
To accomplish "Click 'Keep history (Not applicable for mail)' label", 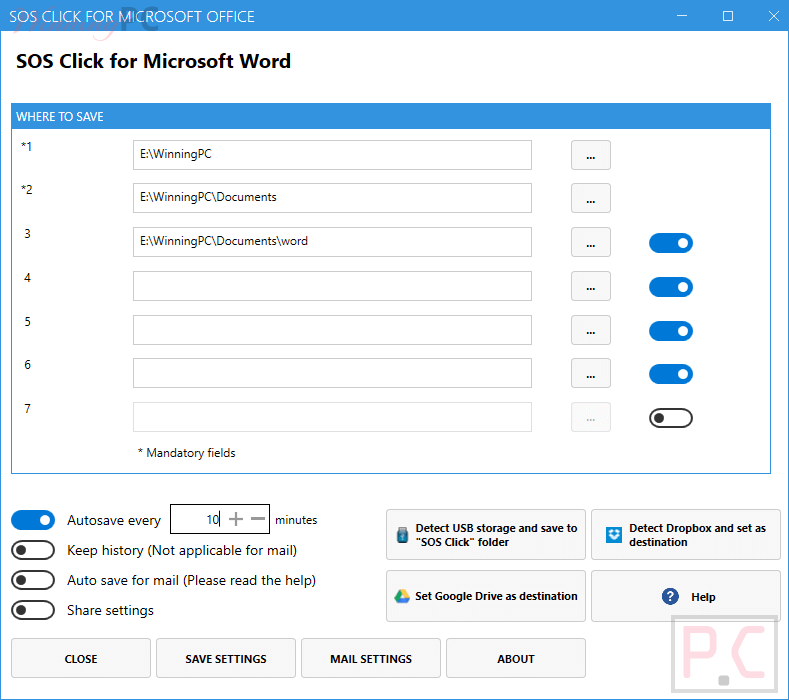I will click(182, 551).
